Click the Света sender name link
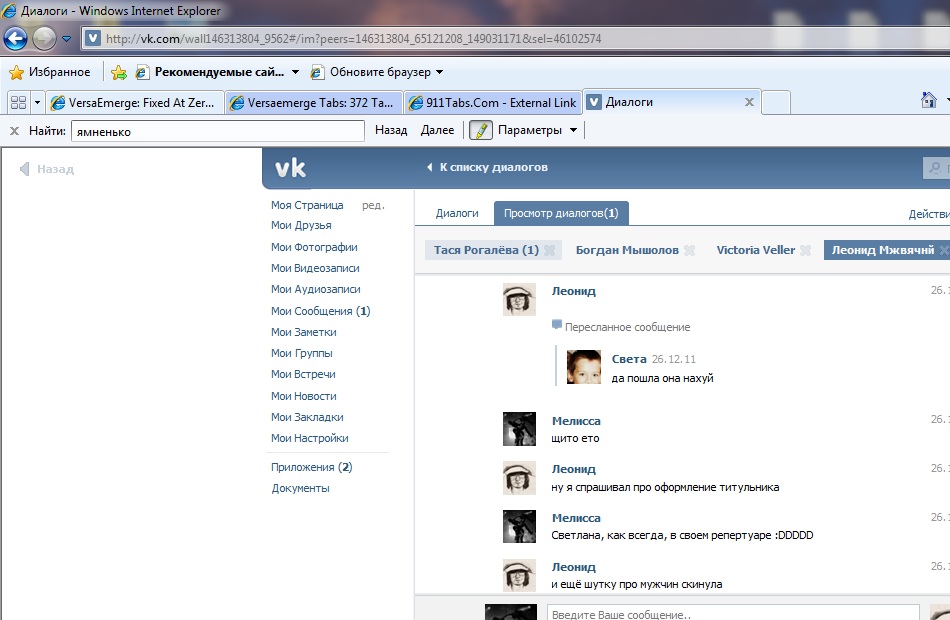This screenshot has height=620, width=950. click(x=629, y=359)
